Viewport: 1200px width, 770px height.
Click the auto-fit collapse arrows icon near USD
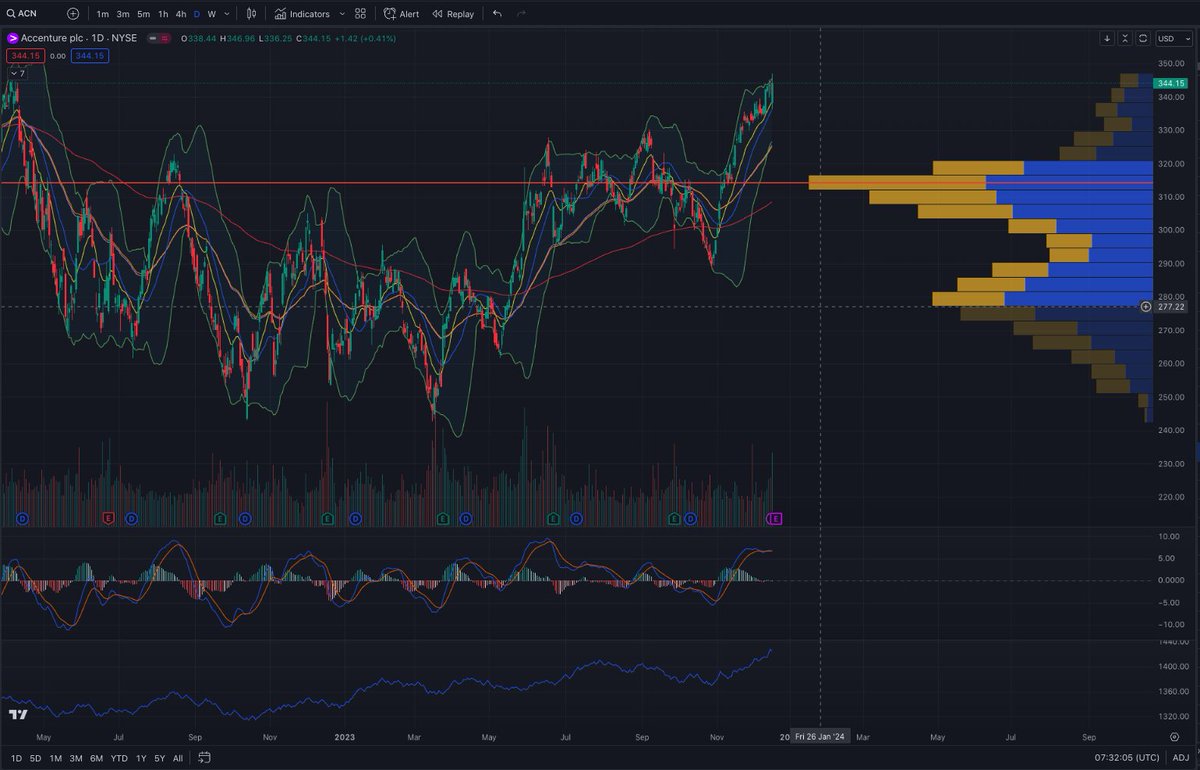(1125, 38)
